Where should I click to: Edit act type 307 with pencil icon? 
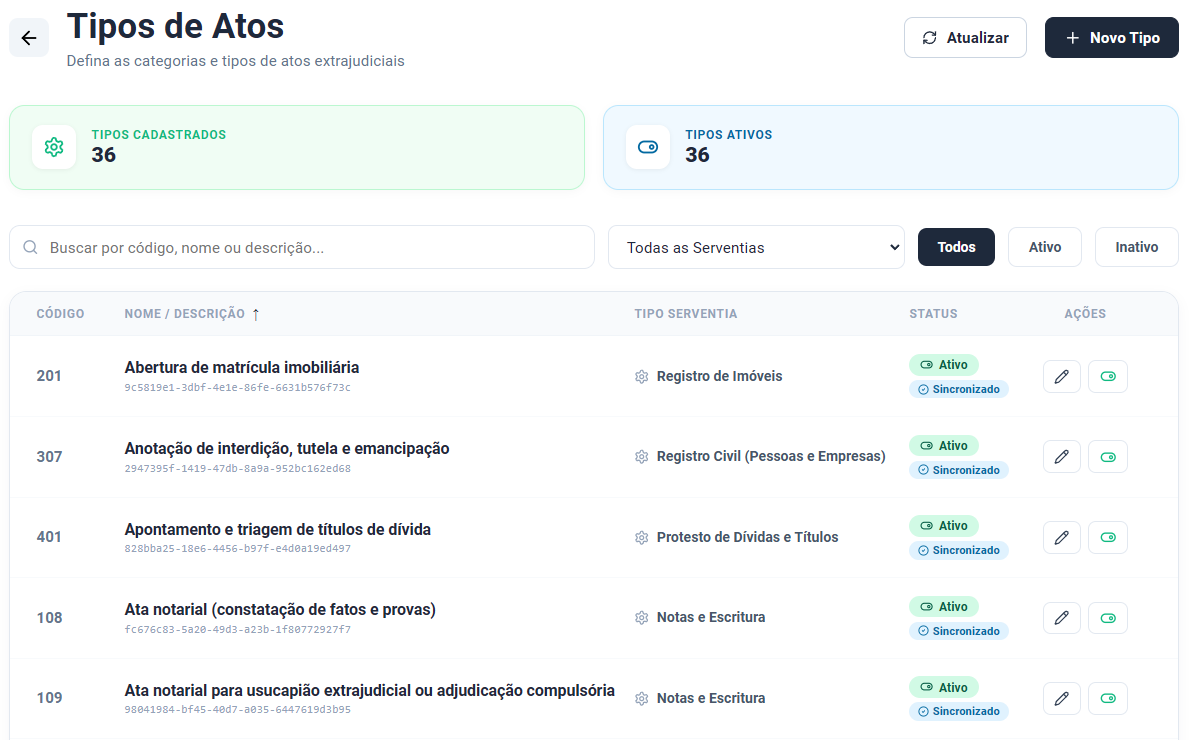click(x=1062, y=456)
